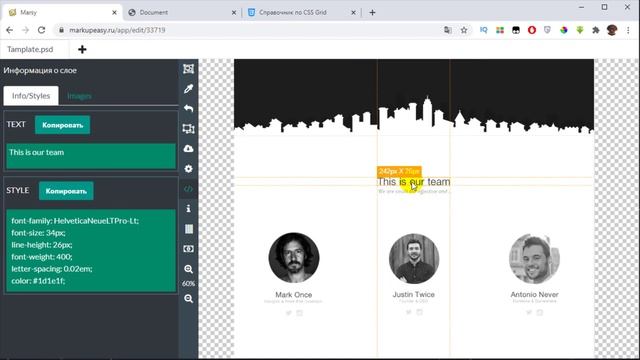Click the color: #1d1e1f style line
The height and width of the screenshot is (360, 640).
(38, 281)
